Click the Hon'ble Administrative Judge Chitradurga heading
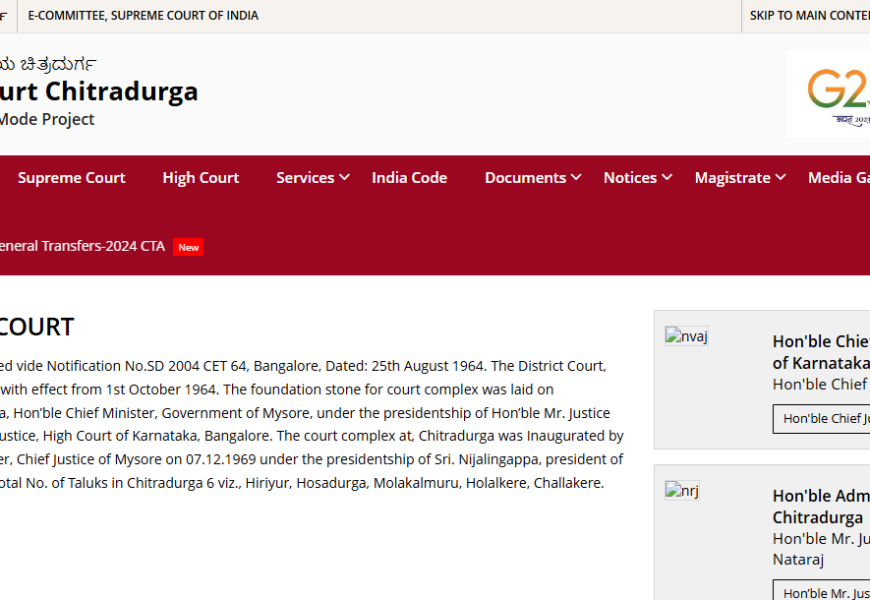The image size is (870, 600). pos(820,507)
